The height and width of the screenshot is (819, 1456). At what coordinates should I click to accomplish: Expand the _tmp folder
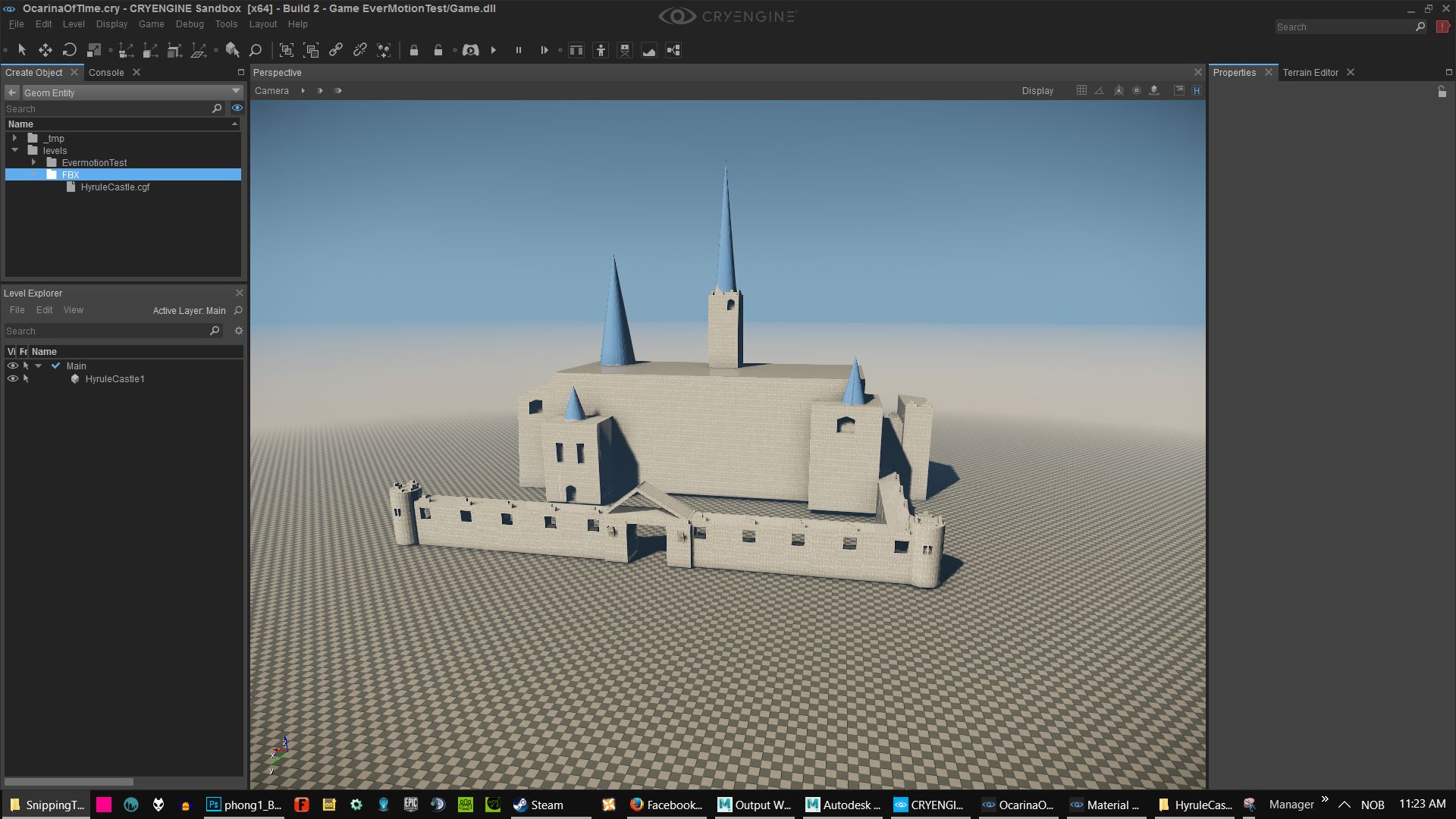coord(14,138)
